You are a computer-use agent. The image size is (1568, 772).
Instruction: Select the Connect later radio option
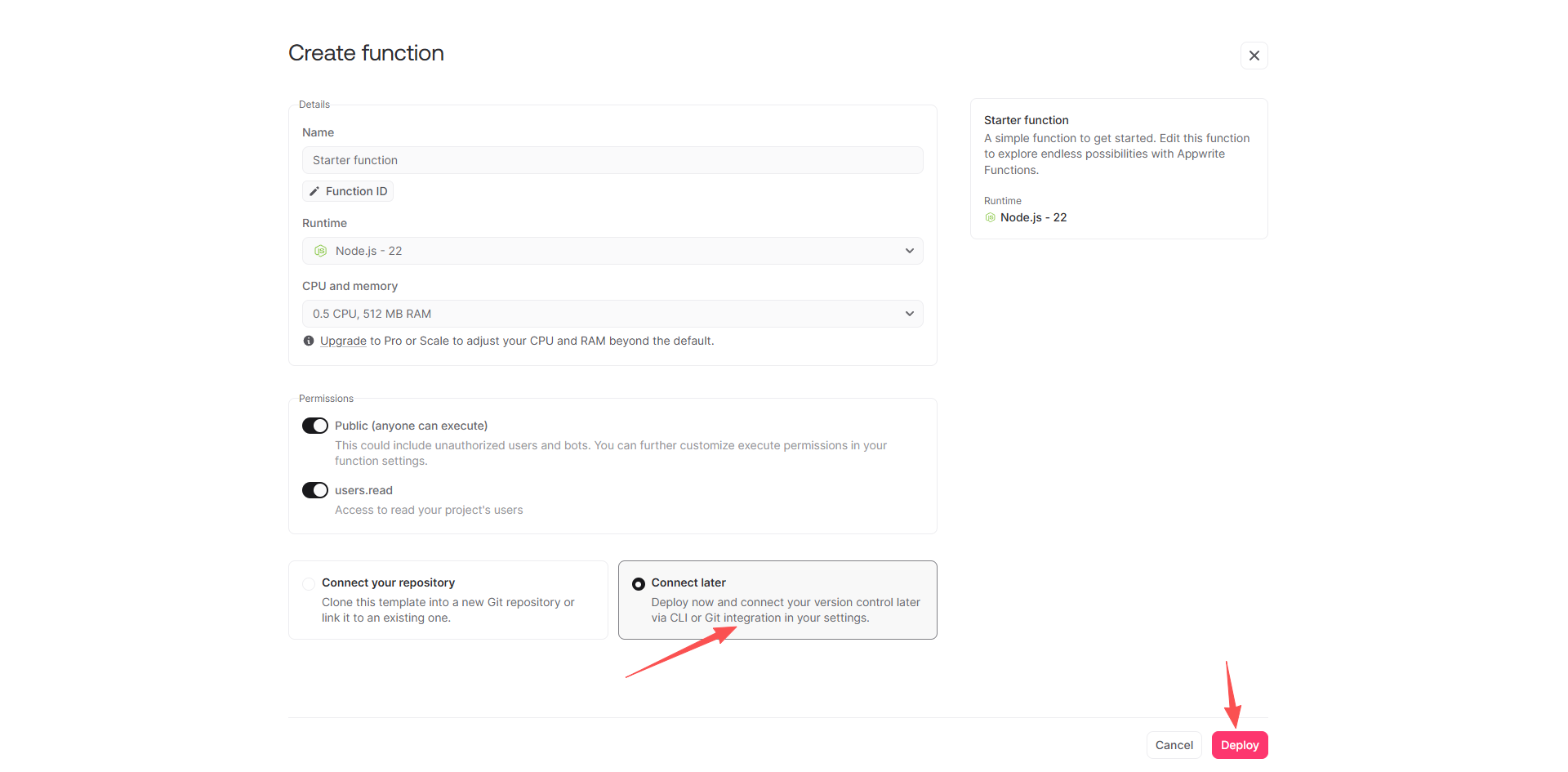click(x=639, y=583)
